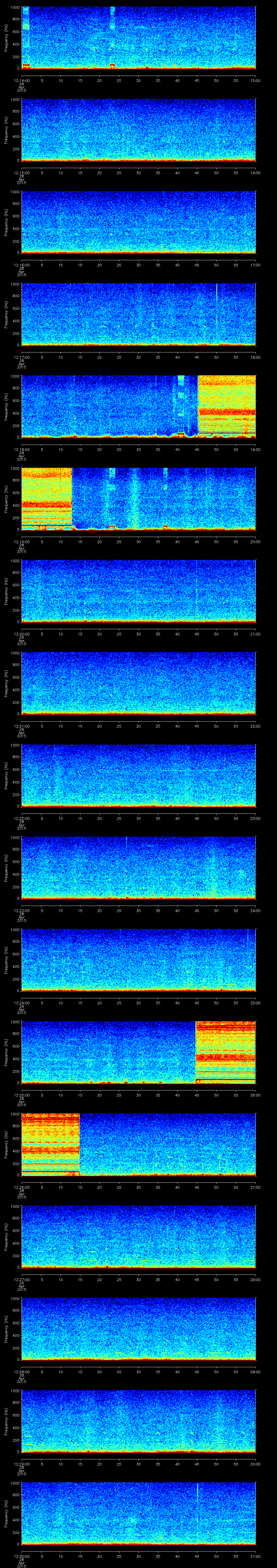
Task: Select the spectrogram panel starting at 12:16:00
Action: click(138, 222)
